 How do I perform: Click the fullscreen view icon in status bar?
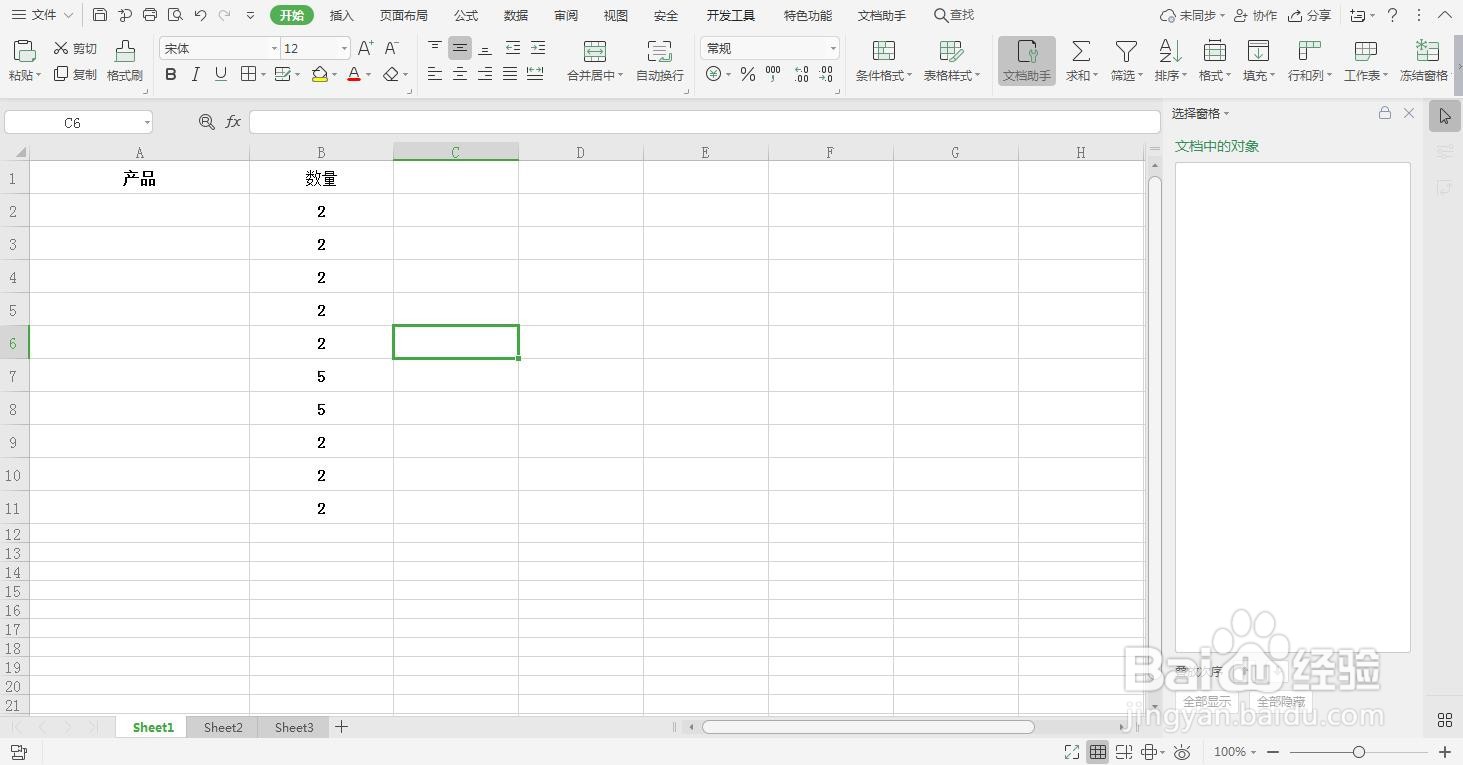[1072, 752]
